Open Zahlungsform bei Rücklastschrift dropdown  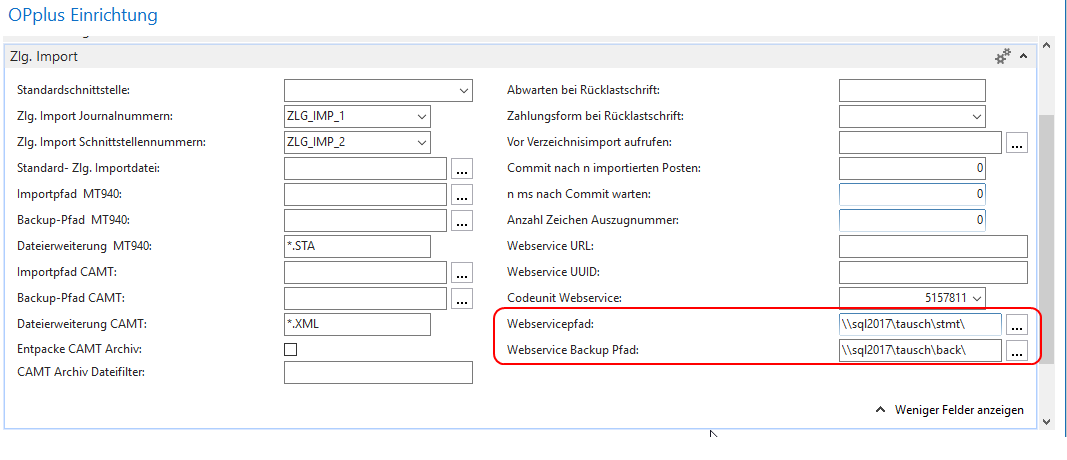click(x=977, y=116)
